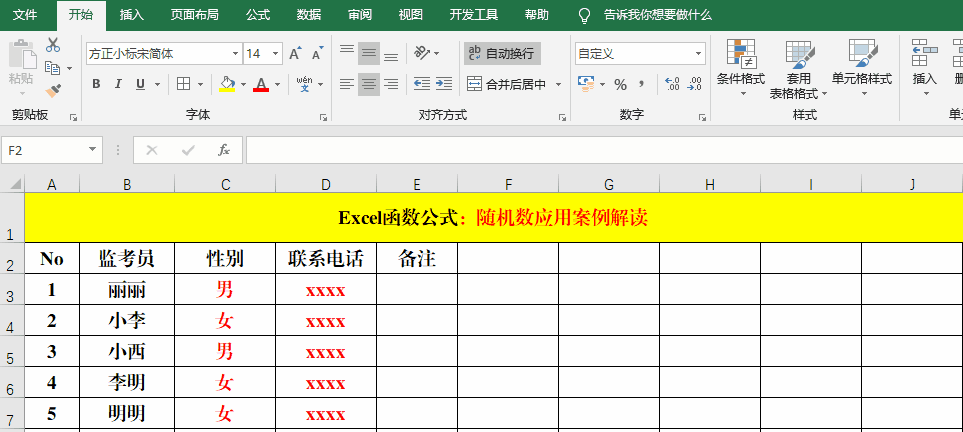Viewport: 963px width, 432px height.
Task: Apply yellow fill color bucket
Action: point(227,84)
